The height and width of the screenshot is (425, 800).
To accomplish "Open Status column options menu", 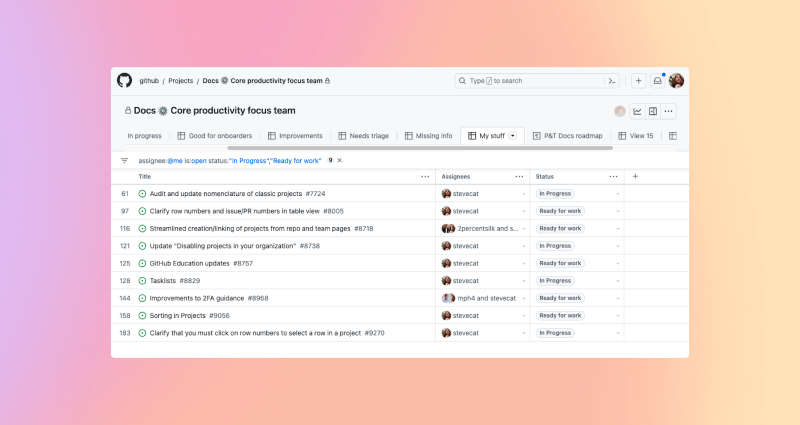I will pyautogui.click(x=613, y=177).
